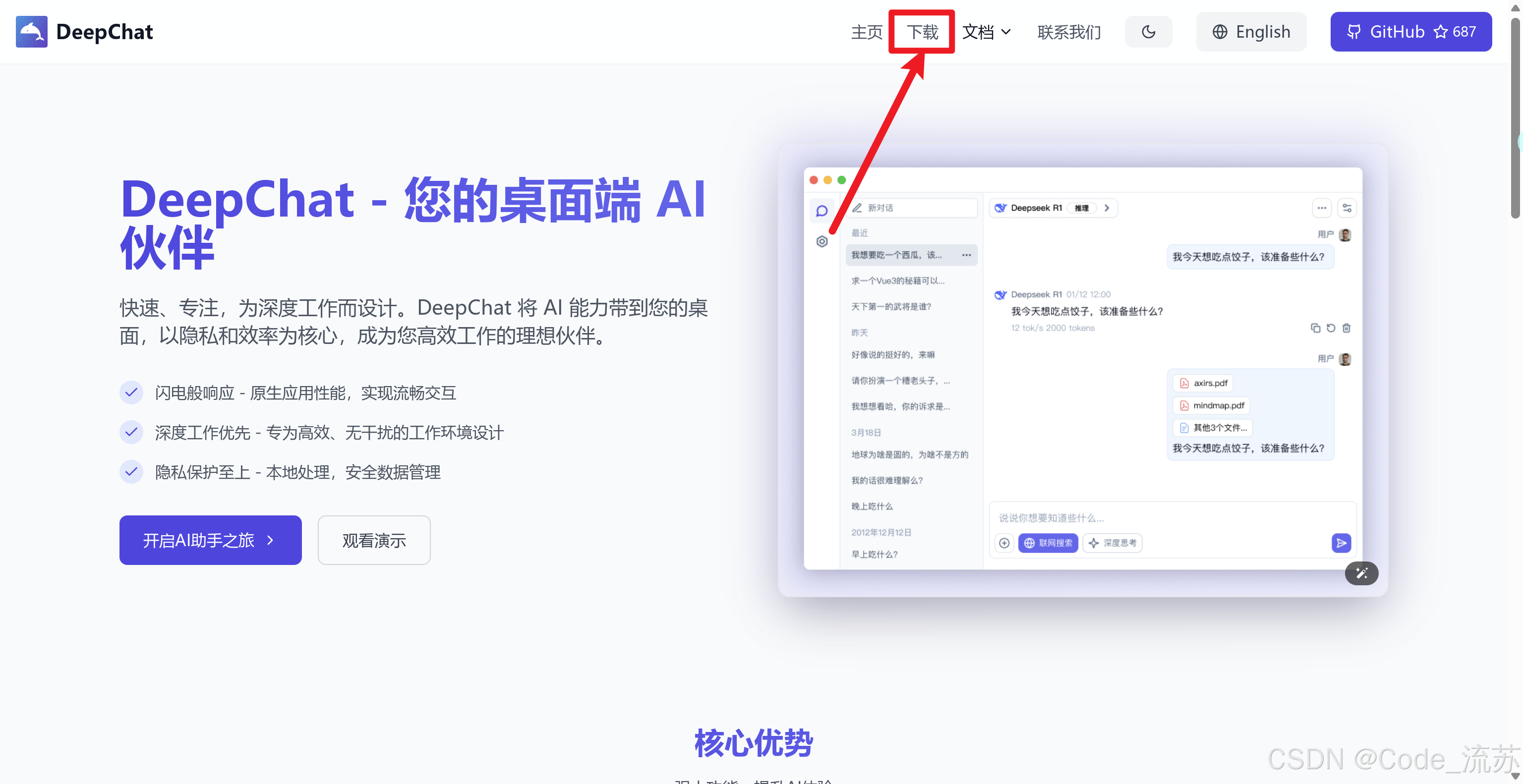The image size is (1523, 784).
Task: Click the send arrow icon
Action: (x=1341, y=542)
